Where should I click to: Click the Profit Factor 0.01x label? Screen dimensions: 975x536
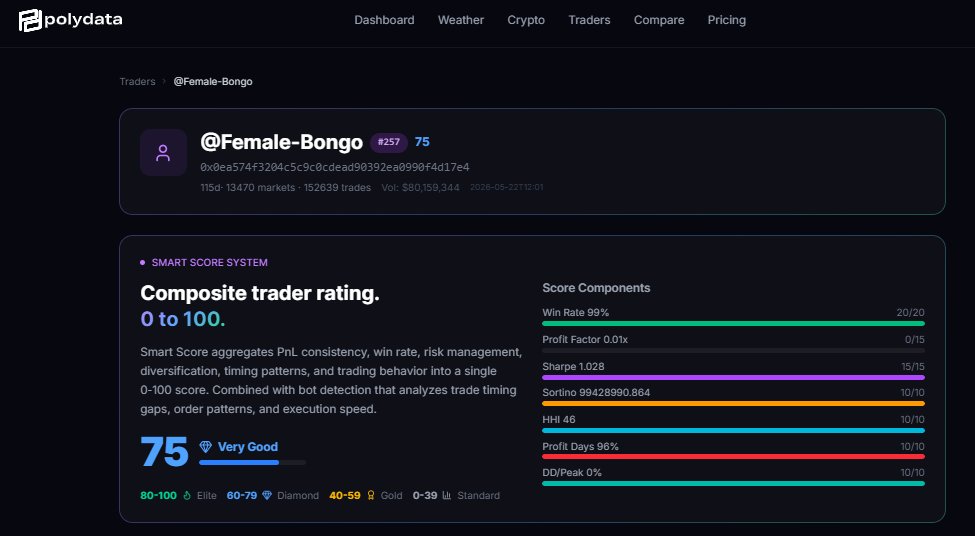585,340
